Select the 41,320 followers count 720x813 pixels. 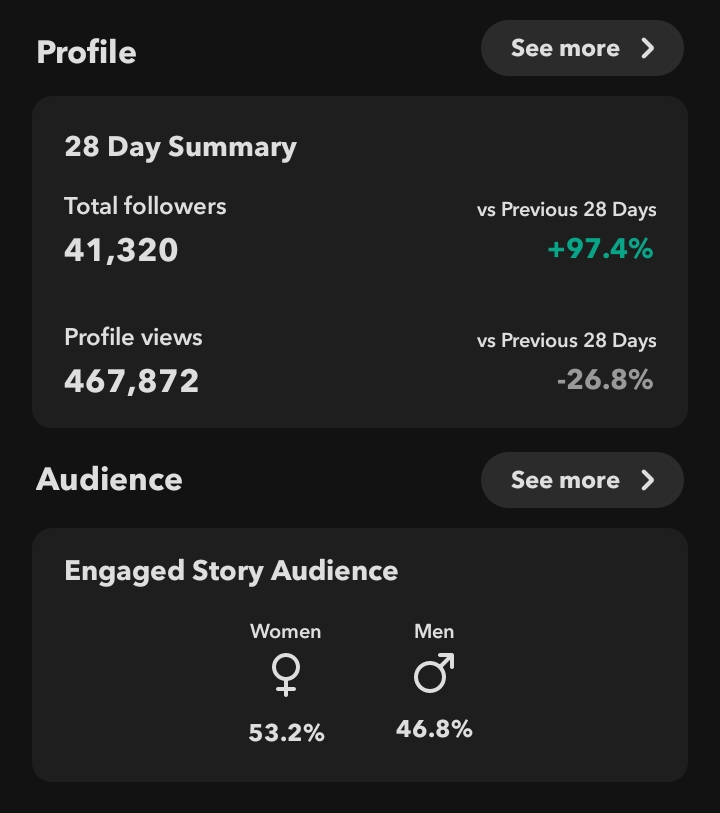coord(121,250)
